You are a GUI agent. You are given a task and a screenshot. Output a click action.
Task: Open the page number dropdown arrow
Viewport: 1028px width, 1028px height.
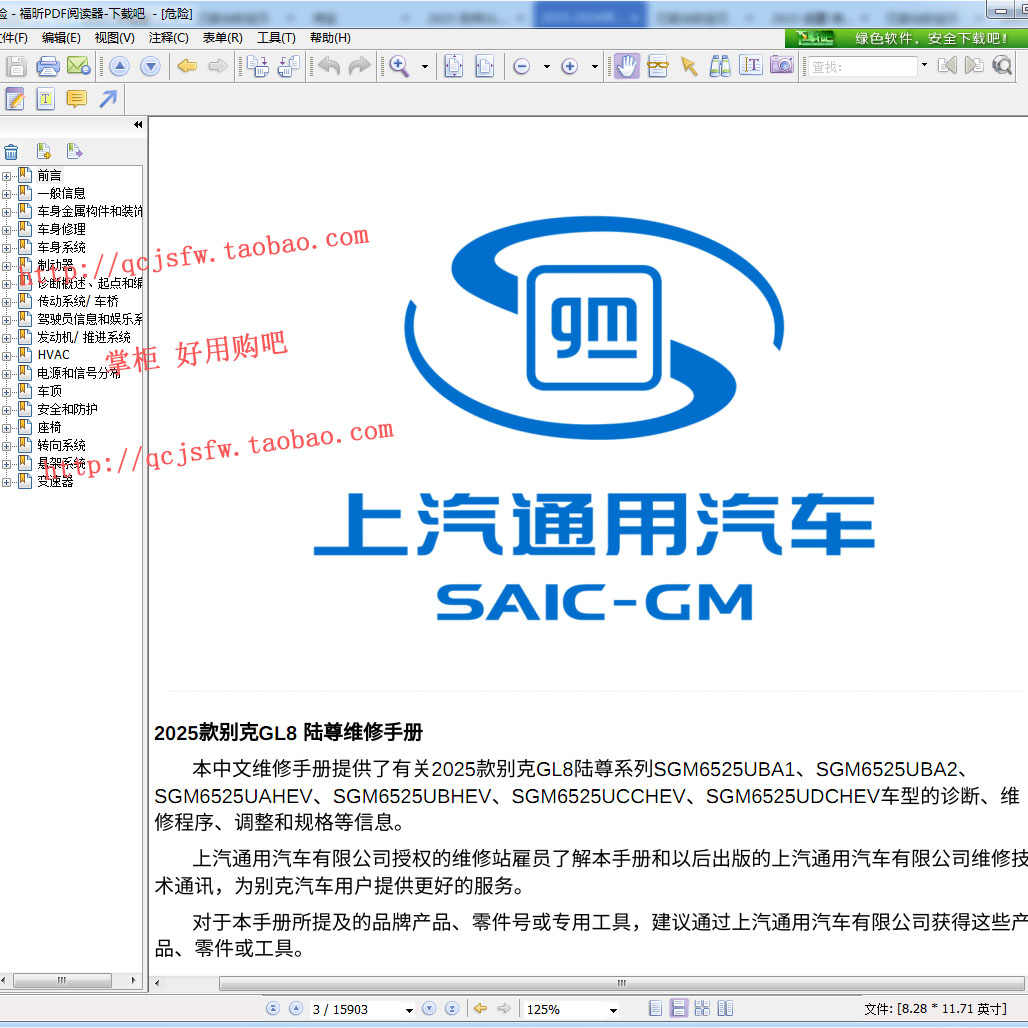point(409,1010)
